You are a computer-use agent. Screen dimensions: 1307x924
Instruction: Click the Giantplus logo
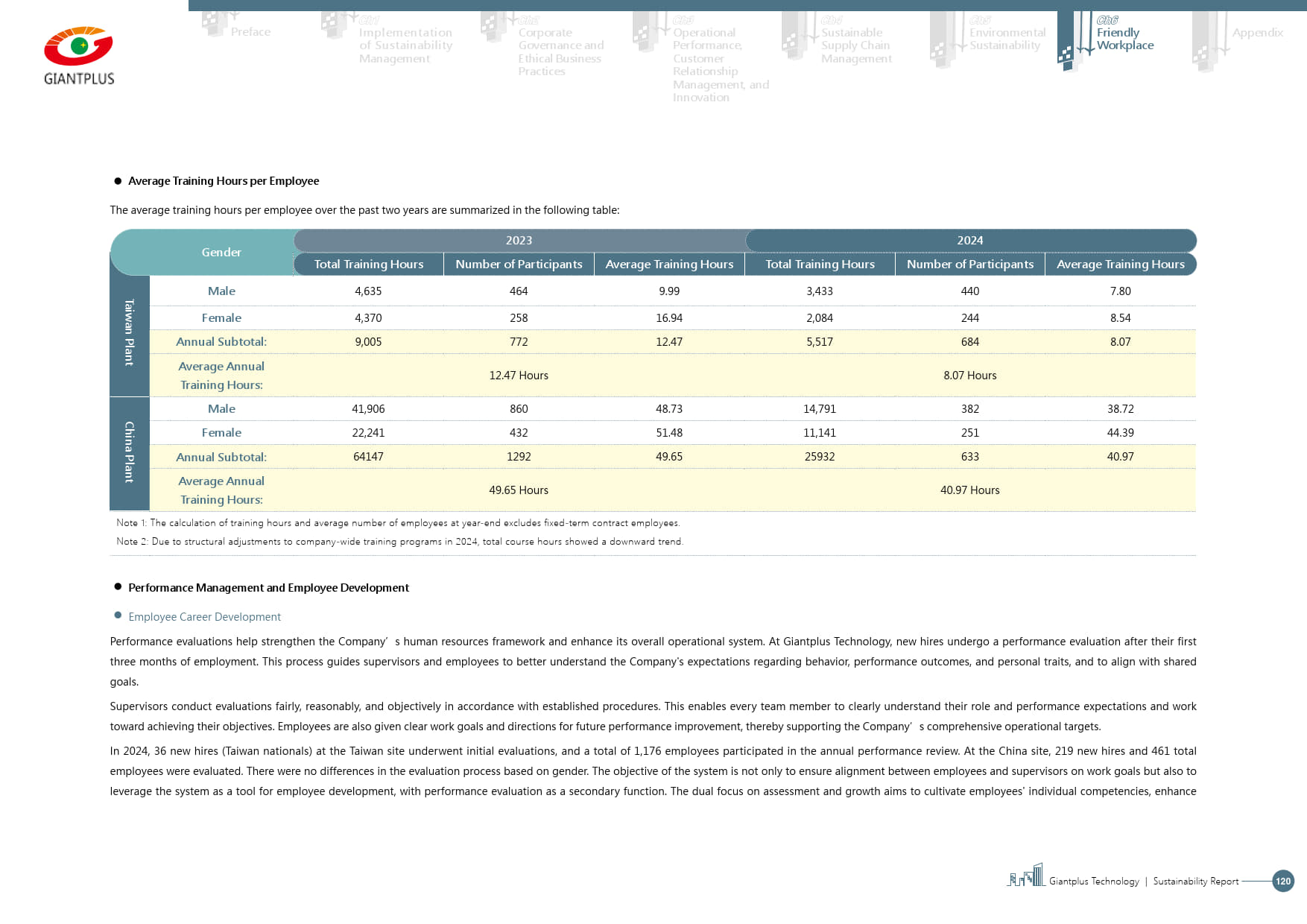point(79,56)
